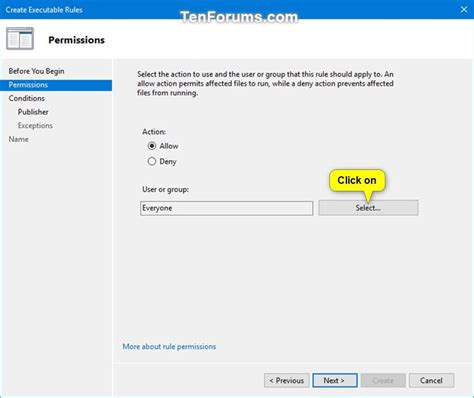The height and width of the screenshot is (398, 474).
Task: Select the Allow radio button
Action: point(152,146)
